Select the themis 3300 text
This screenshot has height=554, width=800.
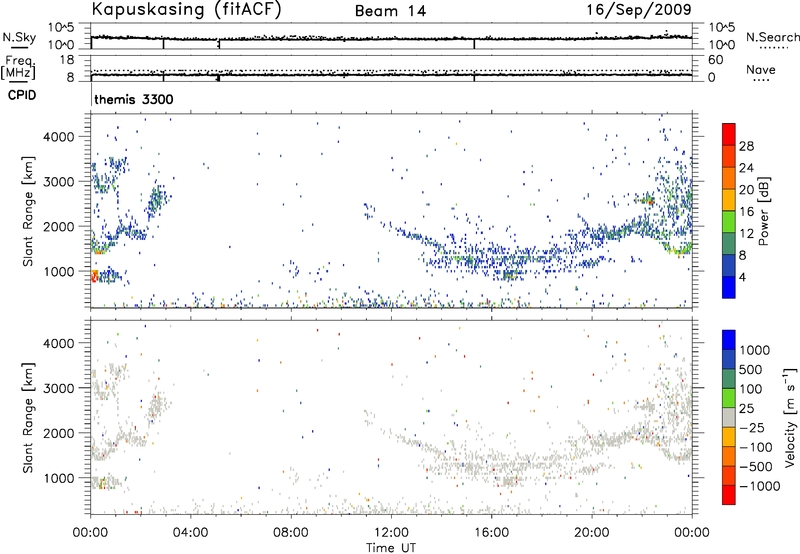pyautogui.click(x=134, y=99)
